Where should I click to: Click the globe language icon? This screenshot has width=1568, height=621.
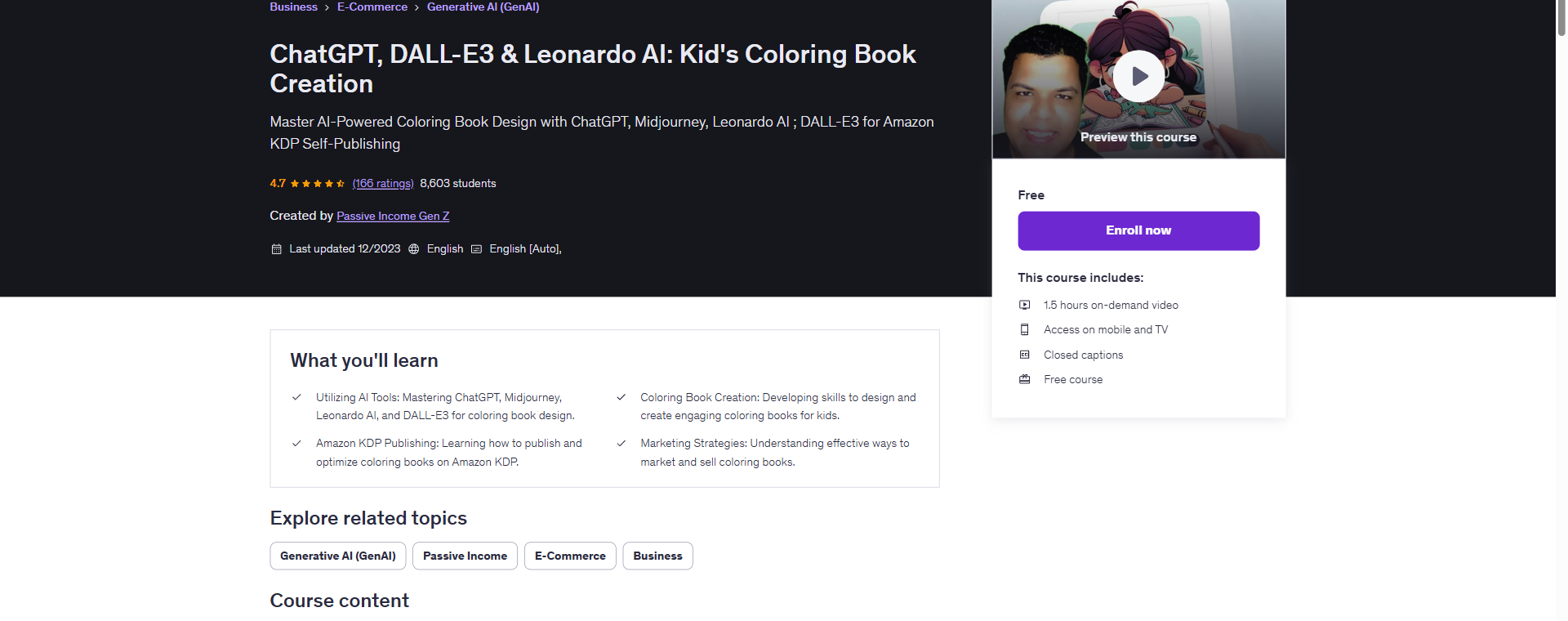(414, 249)
